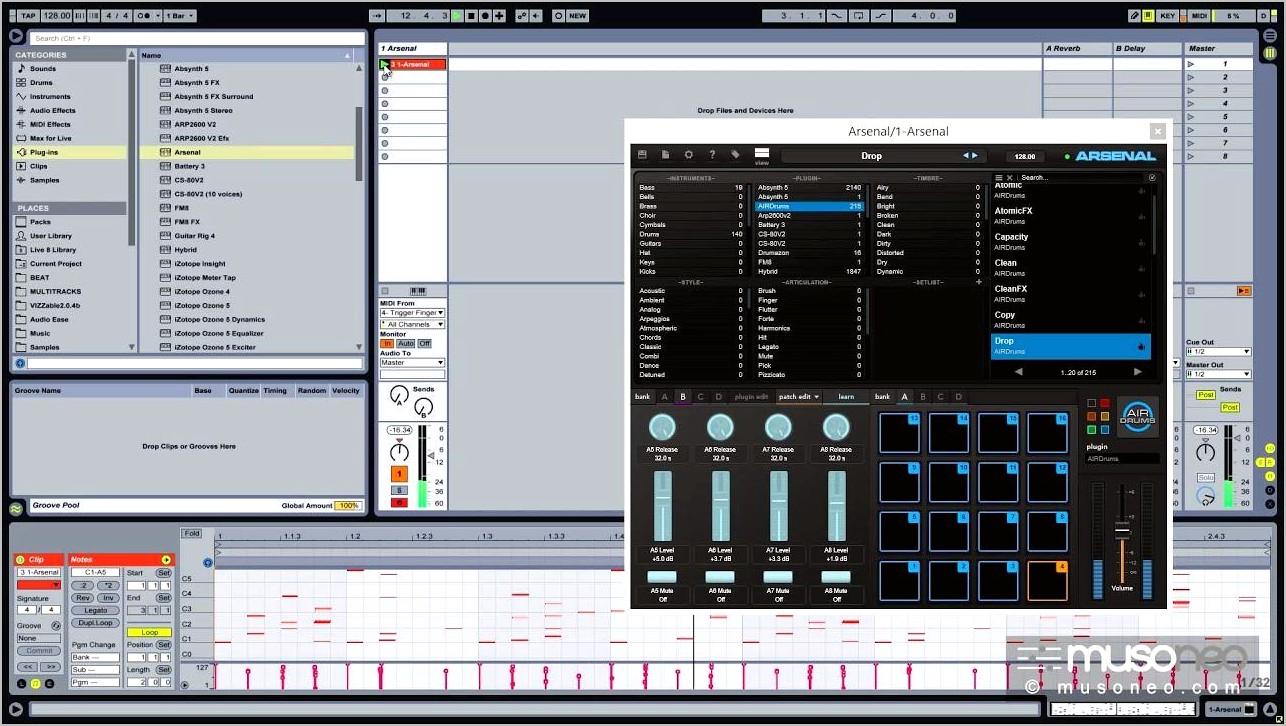
Task: Select AIRDrums in Arsenal plugin list
Action: click(810, 206)
